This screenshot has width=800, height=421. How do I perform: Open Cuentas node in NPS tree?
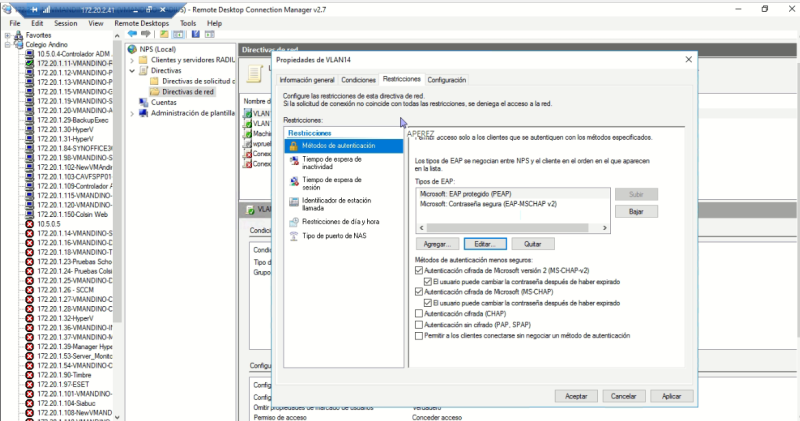(163, 102)
